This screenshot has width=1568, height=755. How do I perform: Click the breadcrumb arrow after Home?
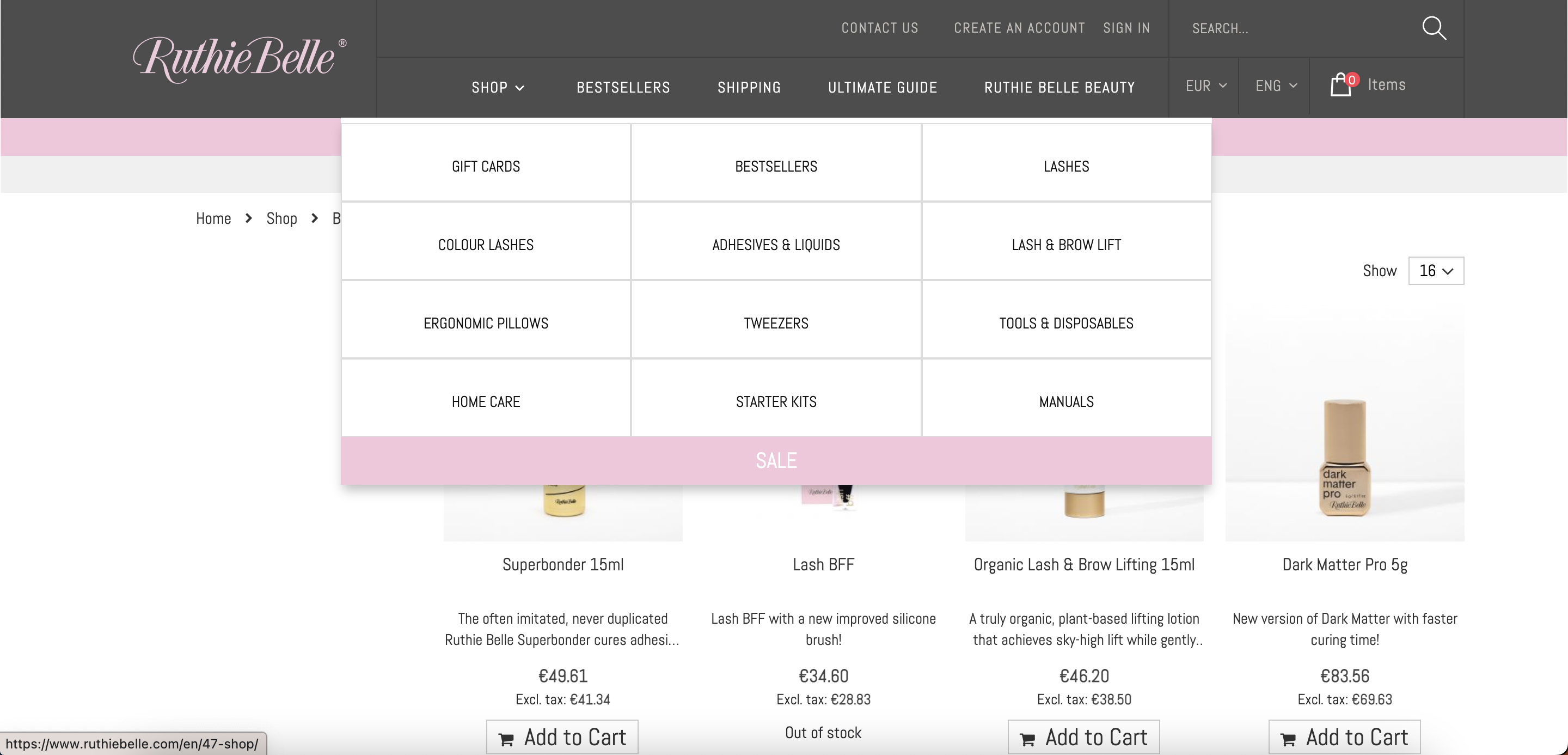point(248,218)
